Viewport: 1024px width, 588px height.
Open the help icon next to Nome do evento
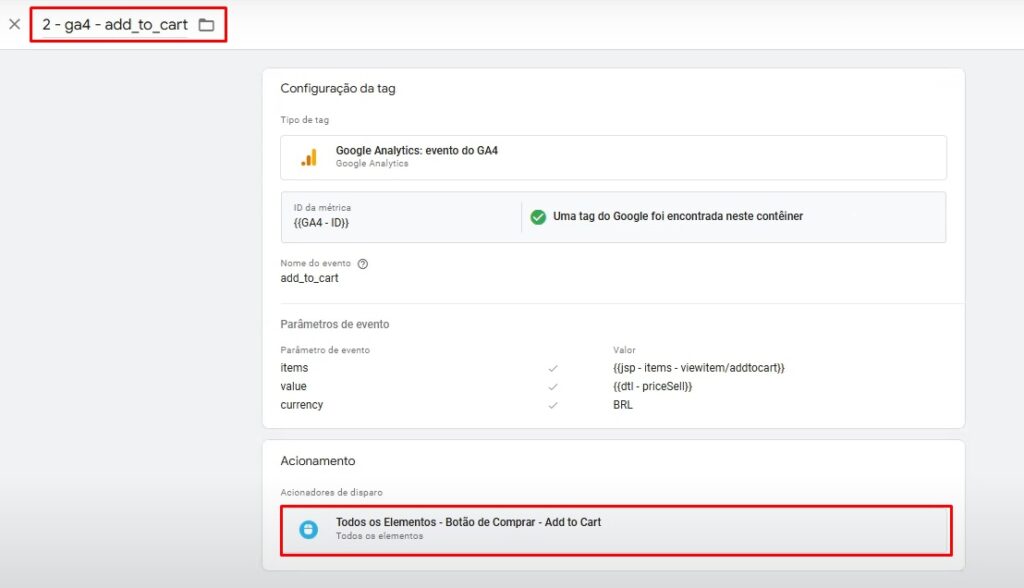coord(363,264)
